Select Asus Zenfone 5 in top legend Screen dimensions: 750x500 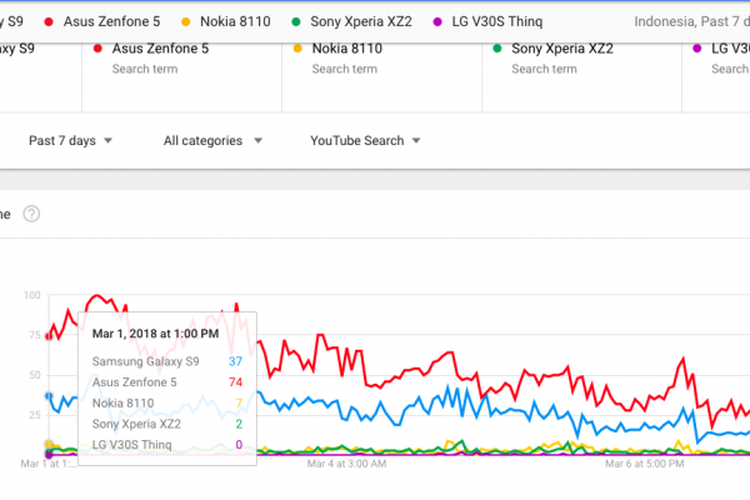(108, 21)
